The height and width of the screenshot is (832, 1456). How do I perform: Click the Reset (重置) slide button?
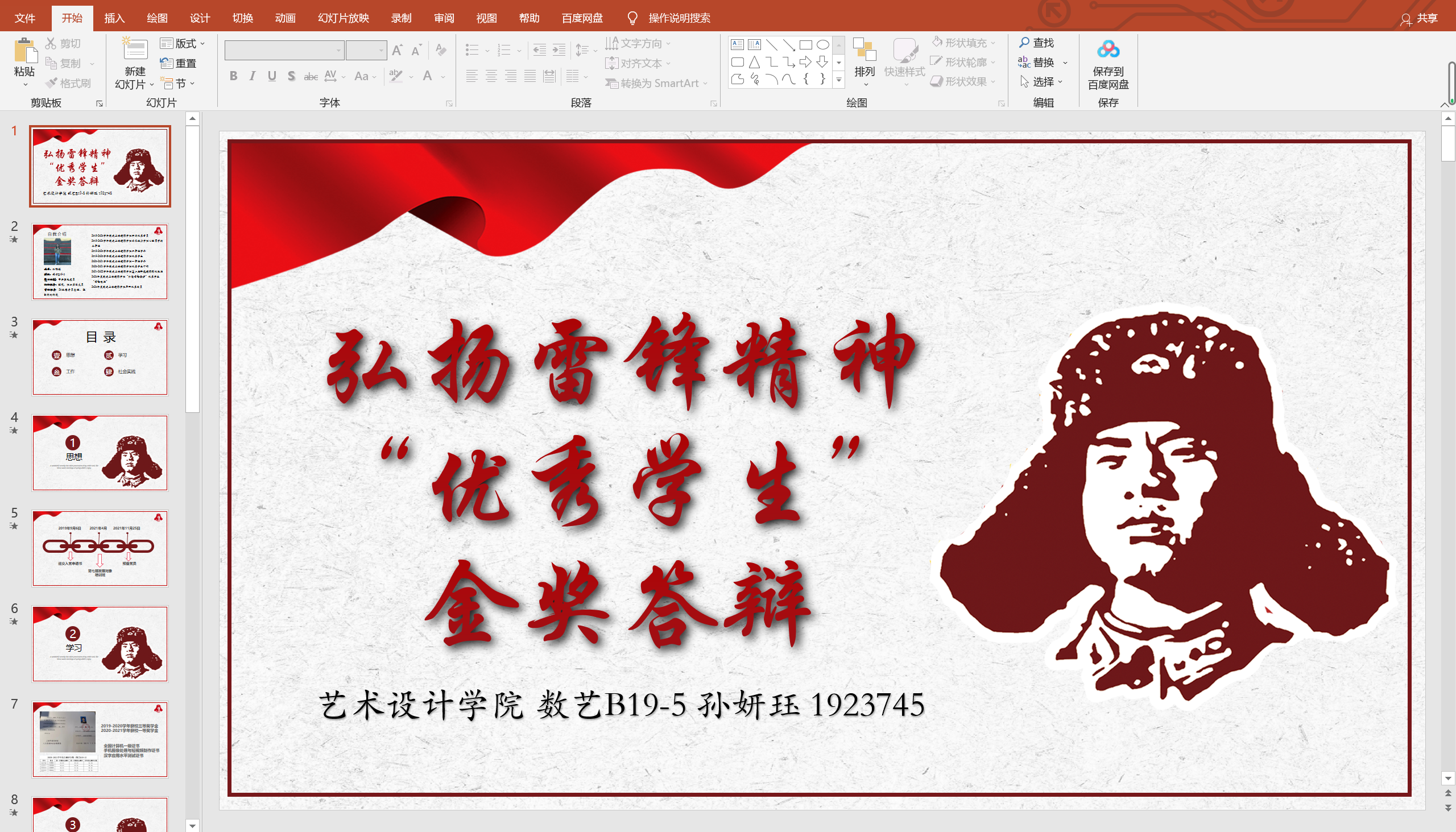click(x=177, y=63)
